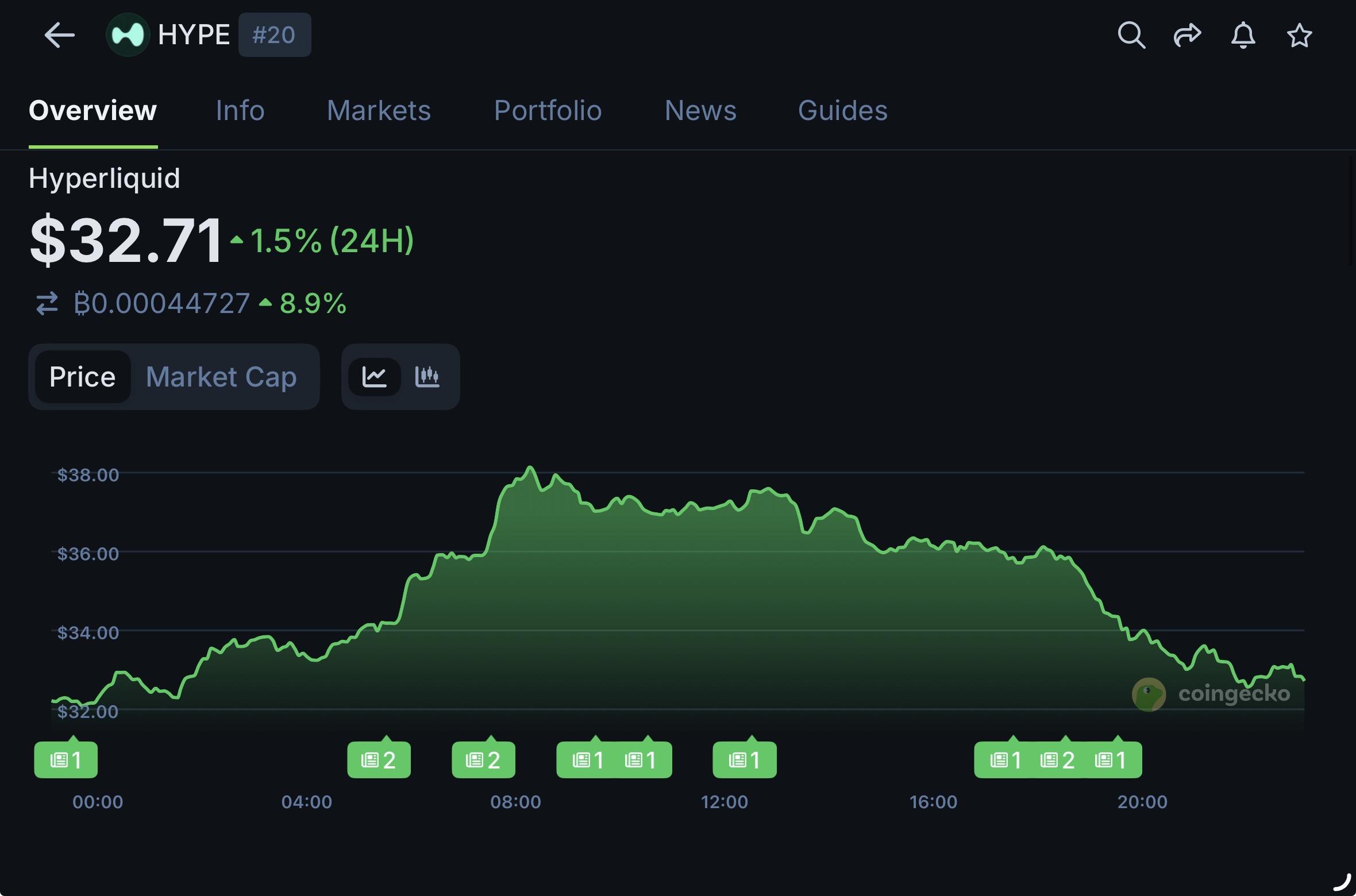The image size is (1356, 896).
Task: Open the news marker at 00:00
Action: tap(66, 759)
